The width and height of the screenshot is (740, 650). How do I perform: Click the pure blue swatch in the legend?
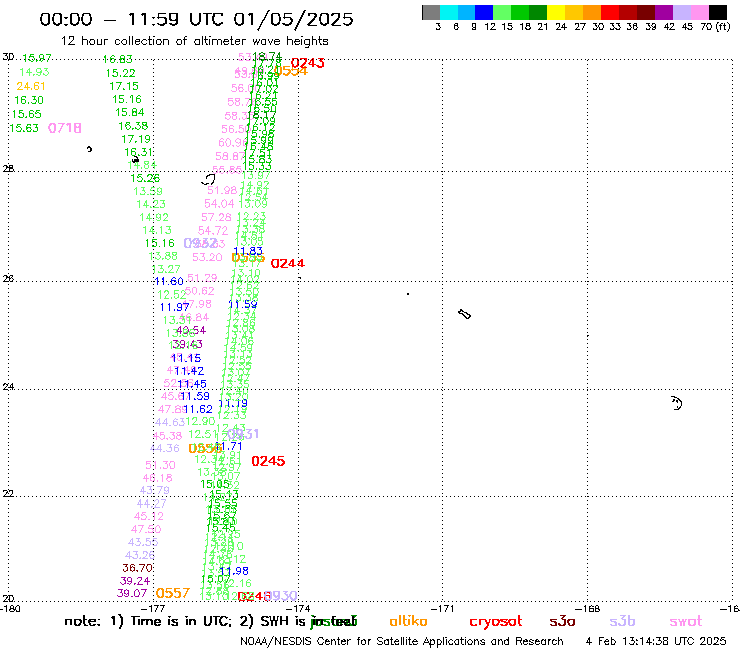tap(484, 12)
